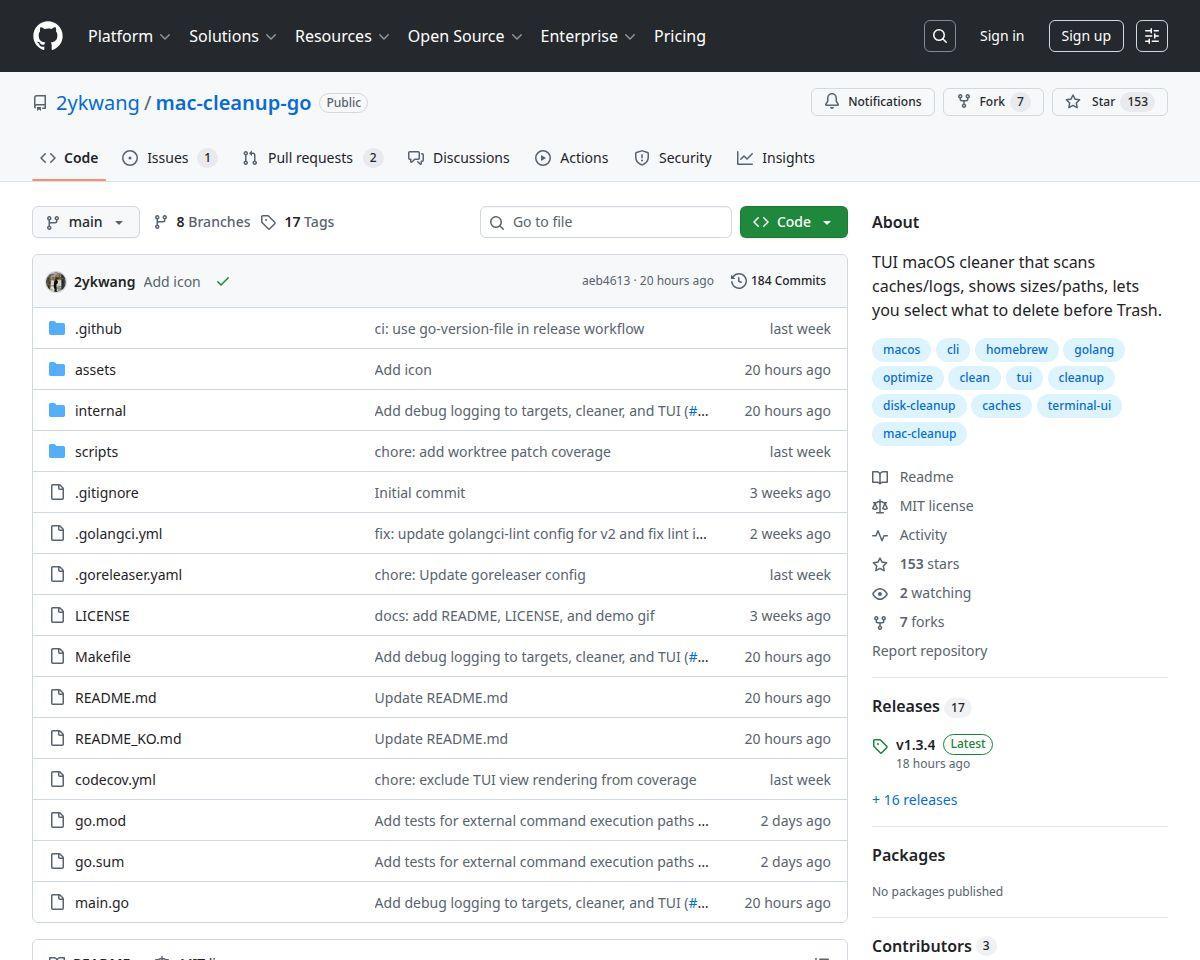Open the .goreleaser.yaml file
Screen dimensions: 1200x960
coord(128,575)
